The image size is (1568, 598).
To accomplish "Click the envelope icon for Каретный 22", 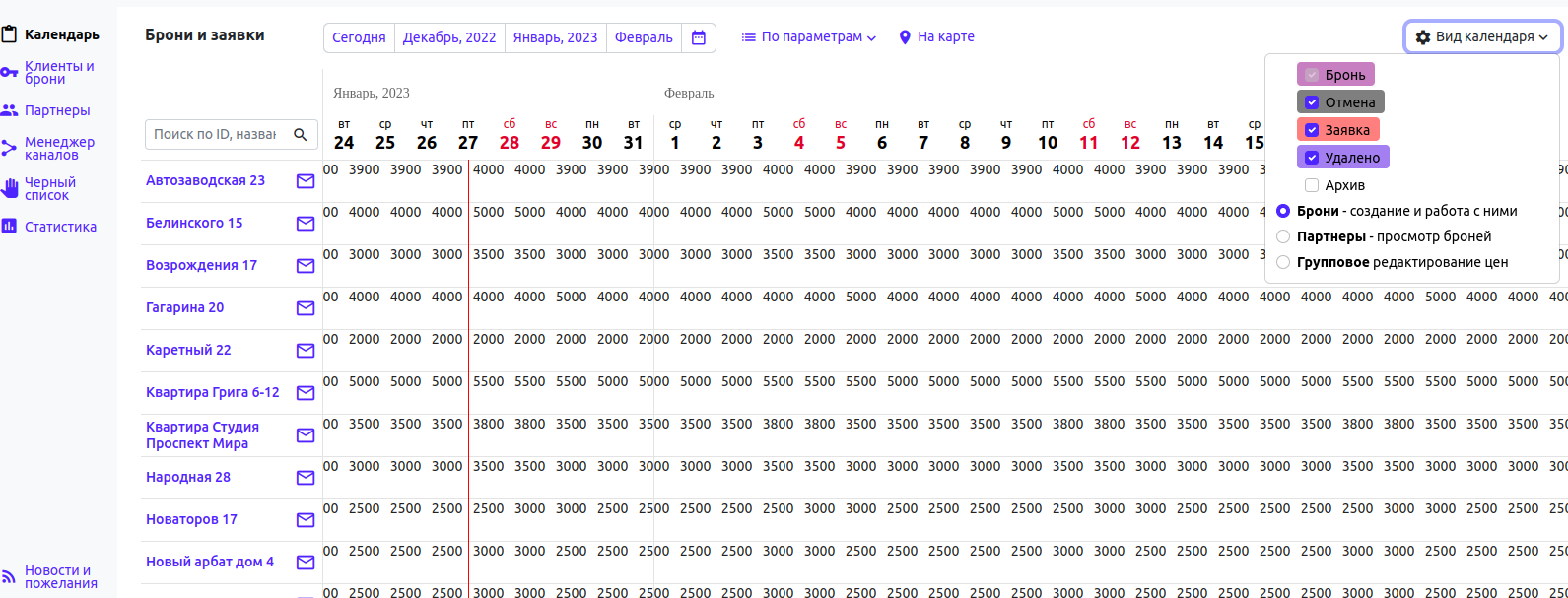I will coord(306,351).
